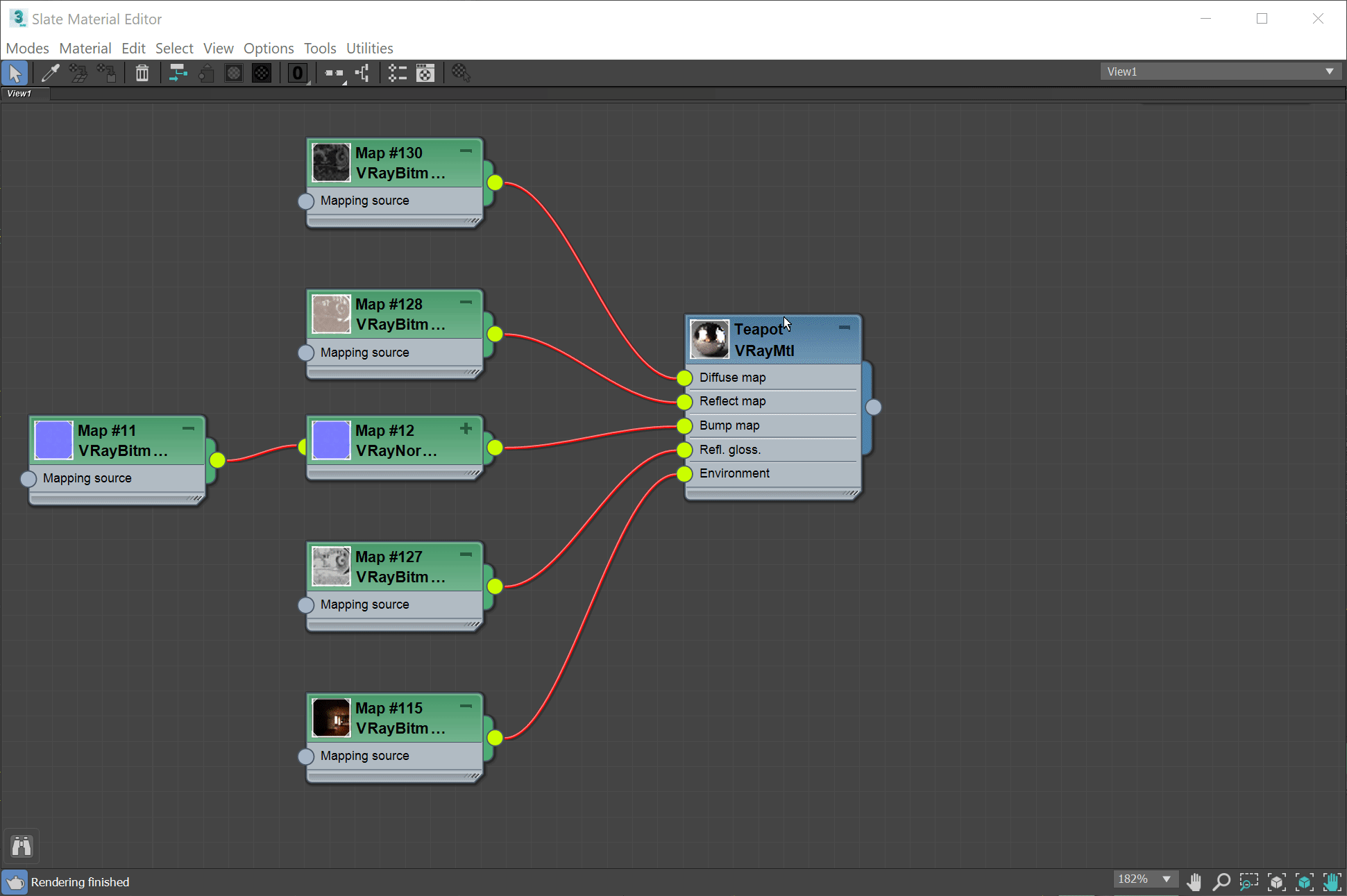The height and width of the screenshot is (896, 1347).
Task: Click the Map #115 bitmap thumbnail
Action: (x=331, y=718)
